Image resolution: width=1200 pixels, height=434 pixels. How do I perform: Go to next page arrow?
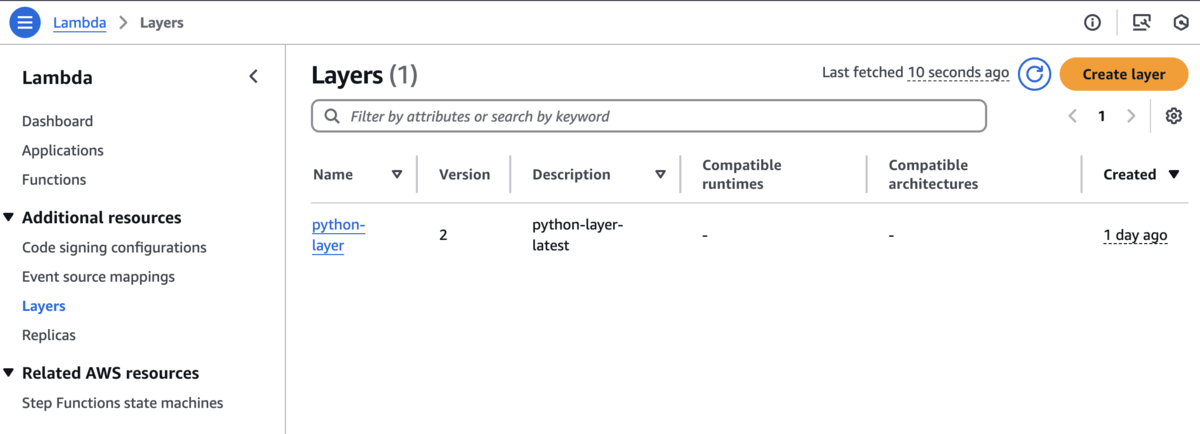(x=1131, y=116)
